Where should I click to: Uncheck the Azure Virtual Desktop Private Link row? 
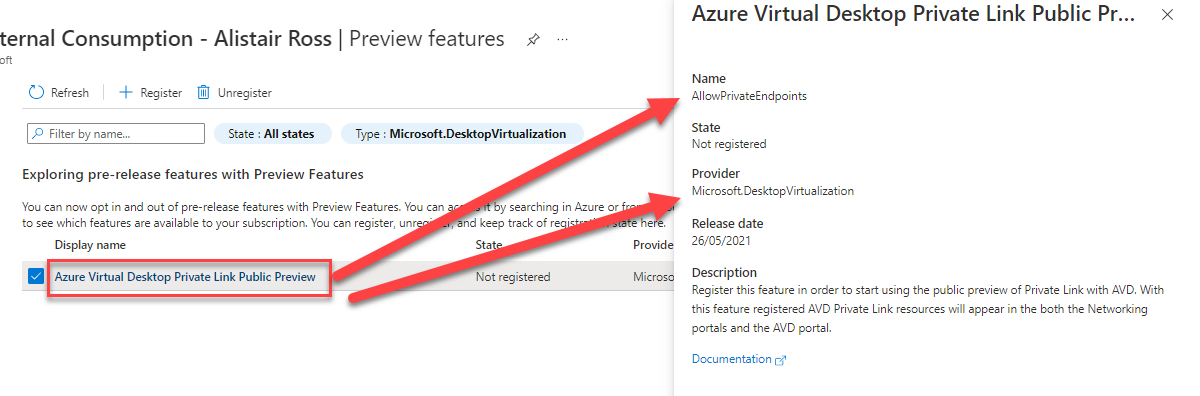tap(36, 277)
